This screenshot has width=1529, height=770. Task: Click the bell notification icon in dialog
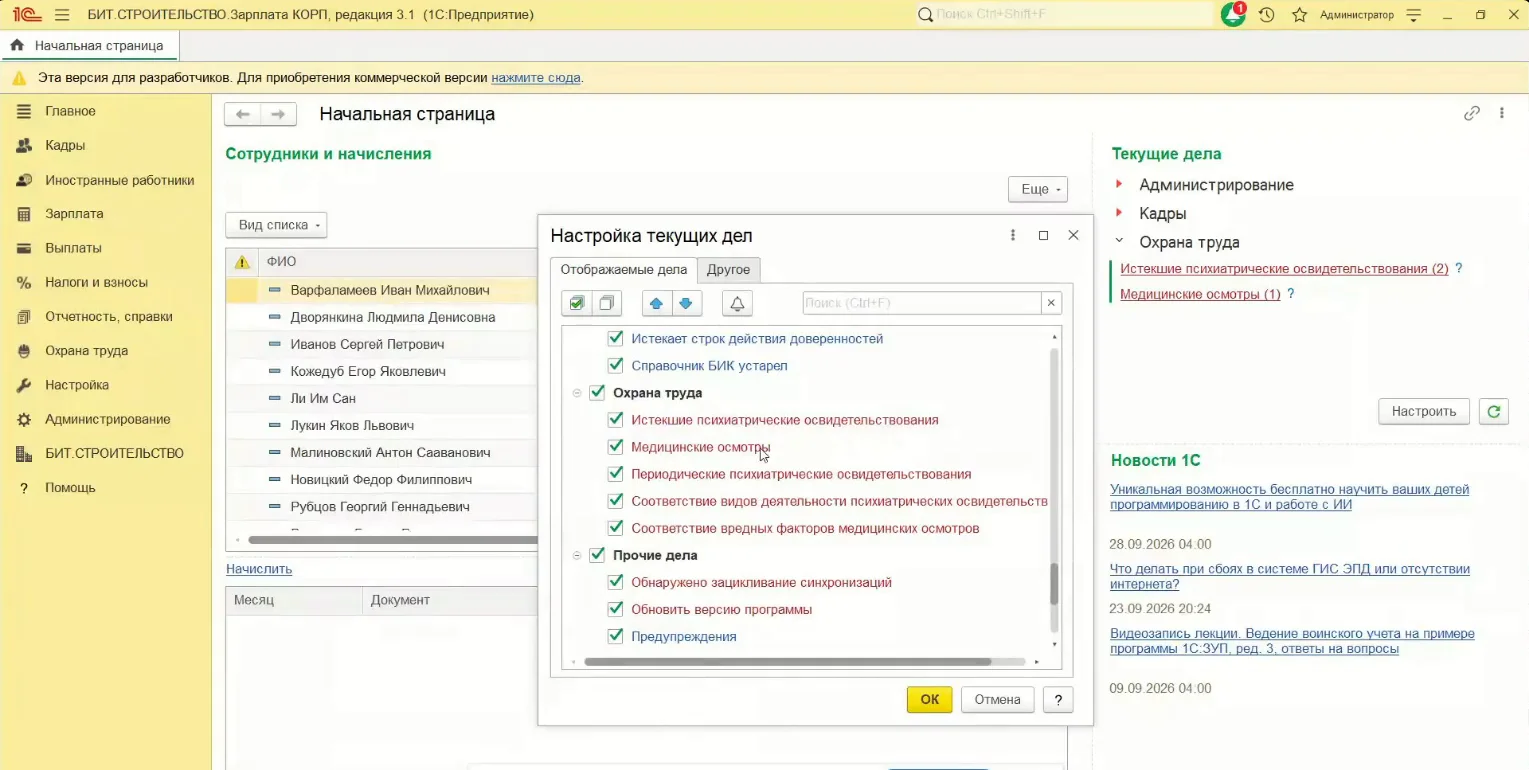coord(737,303)
